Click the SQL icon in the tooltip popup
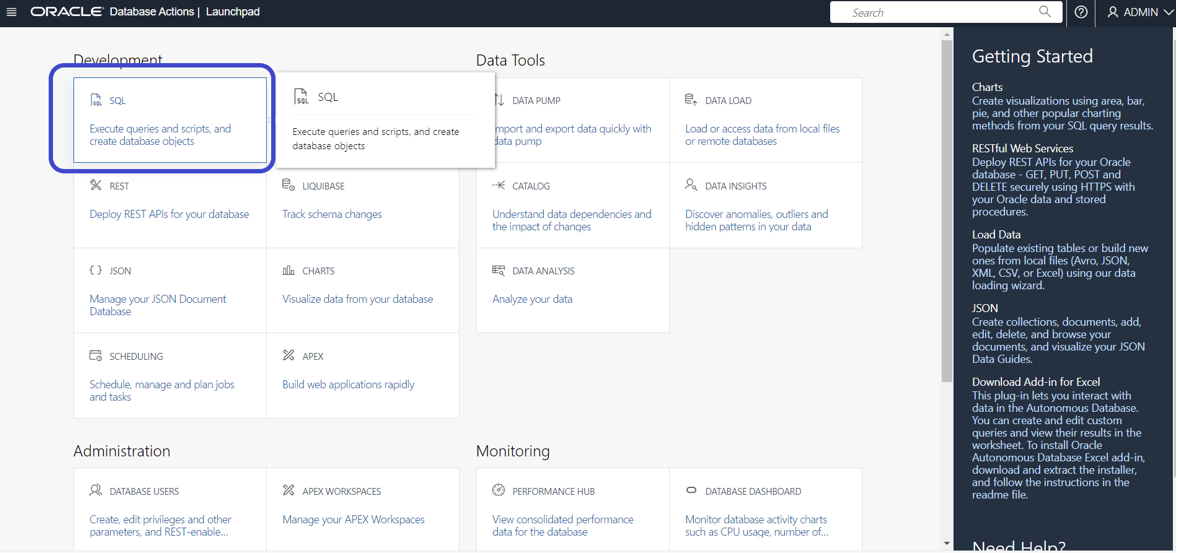The height and width of the screenshot is (553, 1179). 302,97
